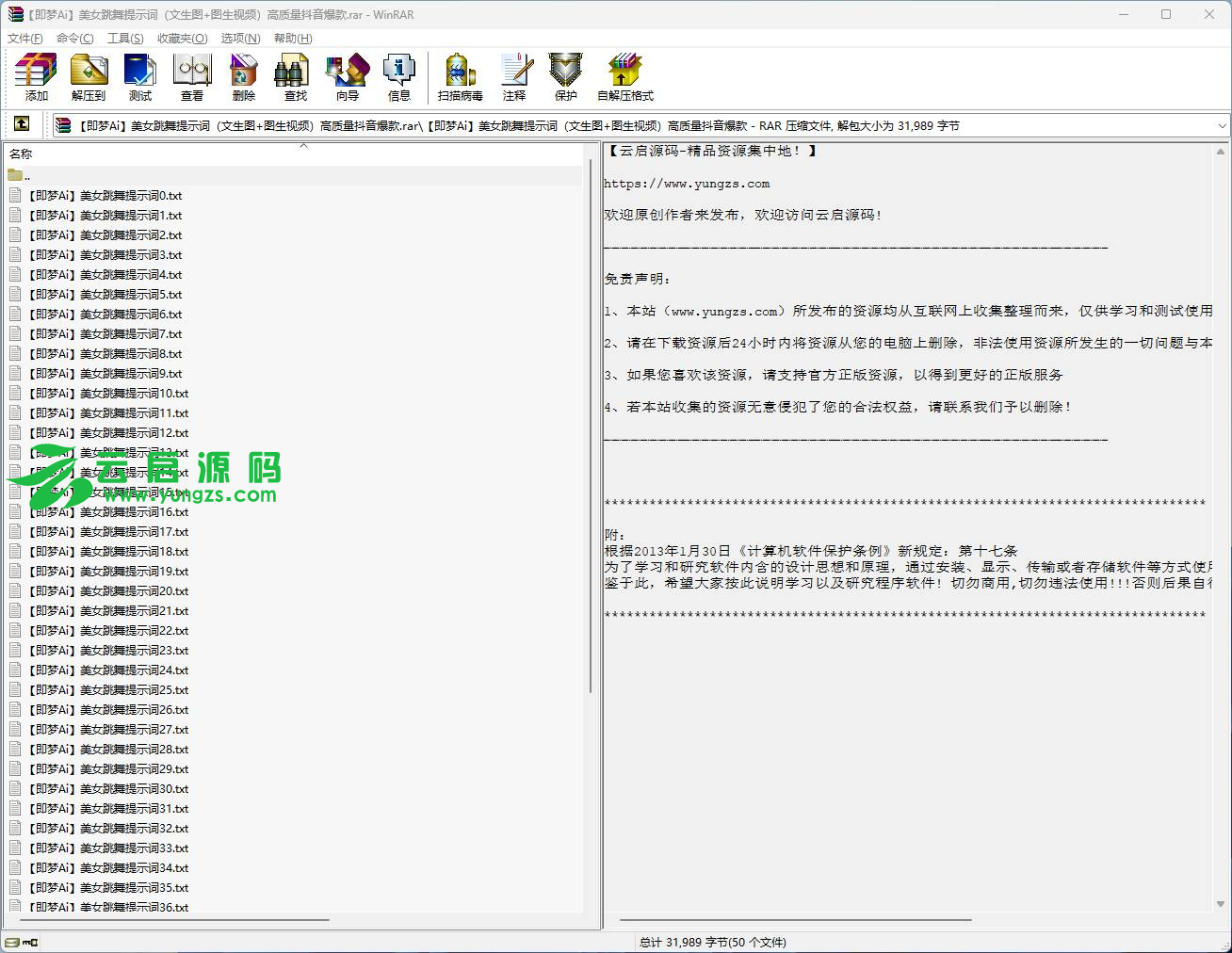Image resolution: width=1232 pixels, height=953 pixels.
Task: Click the Delete (删除) toolbar icon
Action: (x=243, y=77)
